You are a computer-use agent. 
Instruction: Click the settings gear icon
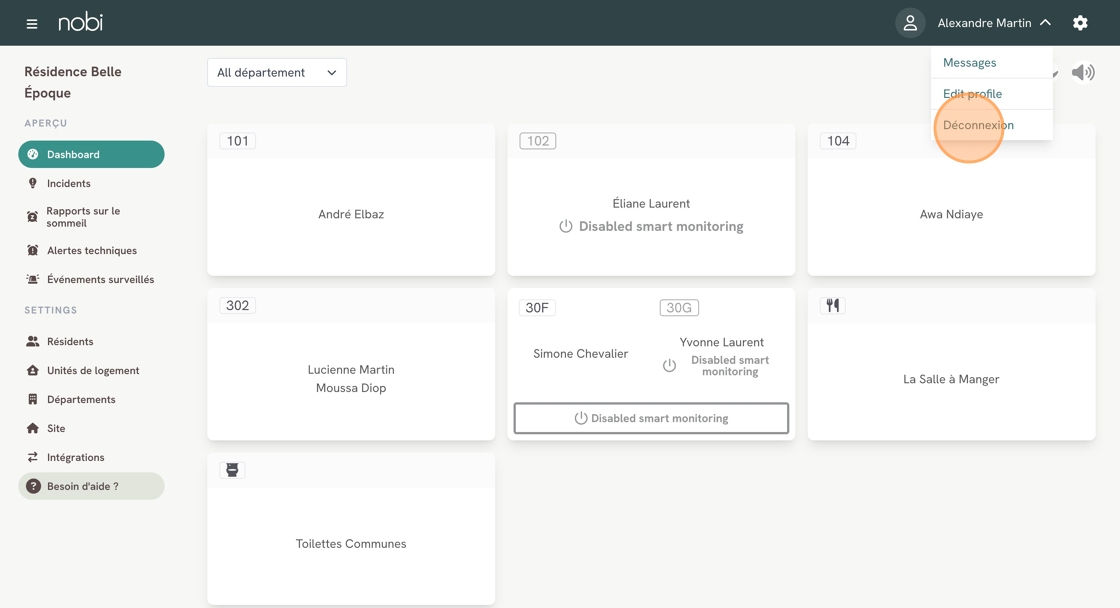click(x=1080, y=23)
